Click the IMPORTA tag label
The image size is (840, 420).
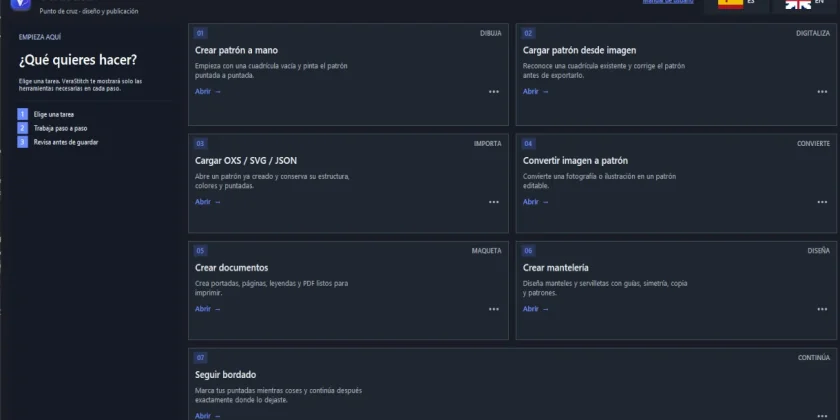(488, 144)
